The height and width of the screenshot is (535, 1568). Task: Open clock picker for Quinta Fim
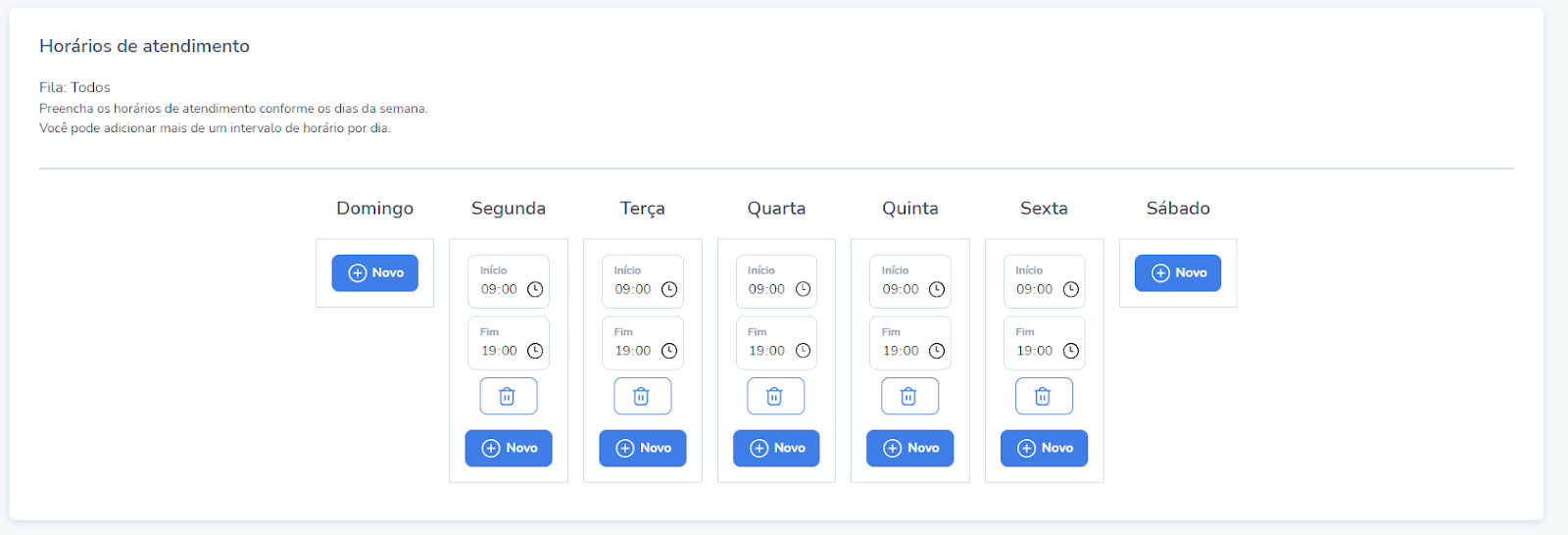[937, 351]
